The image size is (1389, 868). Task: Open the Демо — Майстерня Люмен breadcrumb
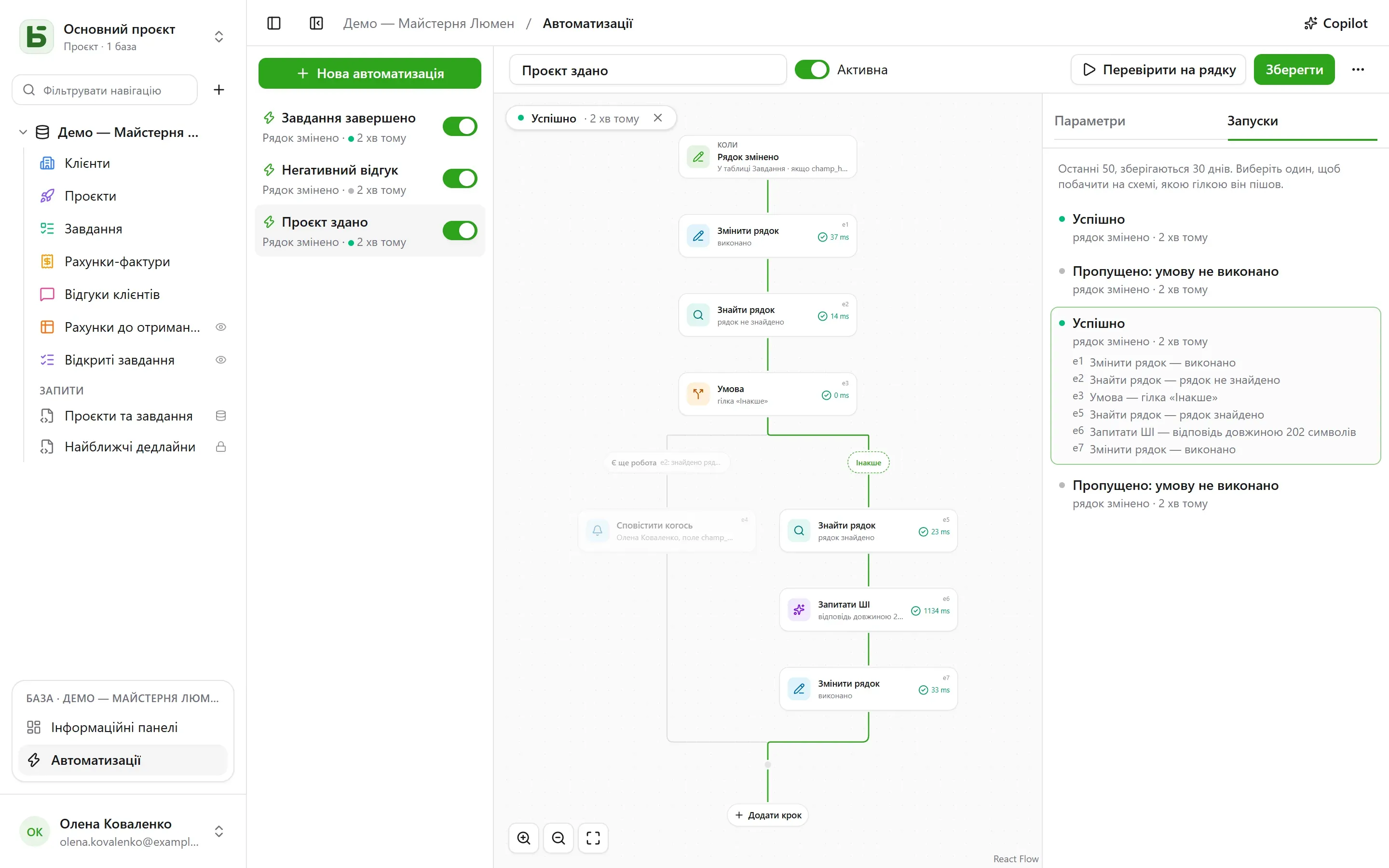point(428,24)
